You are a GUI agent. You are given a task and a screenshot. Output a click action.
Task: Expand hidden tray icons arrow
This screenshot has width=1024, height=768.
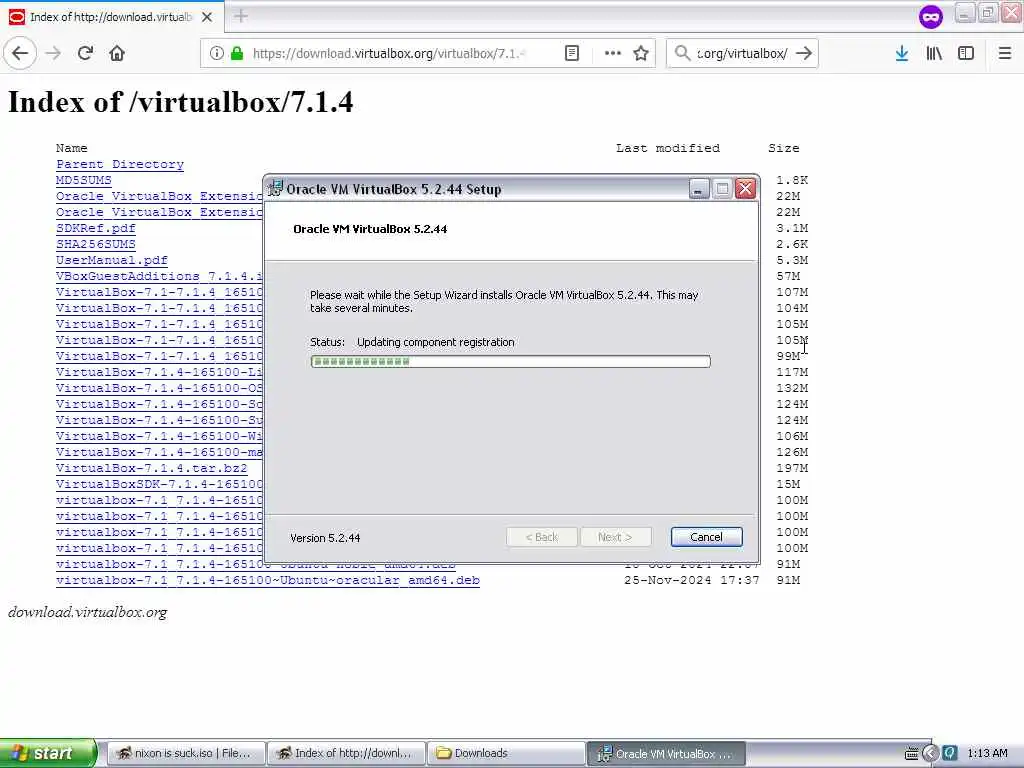tap(930, 754)
